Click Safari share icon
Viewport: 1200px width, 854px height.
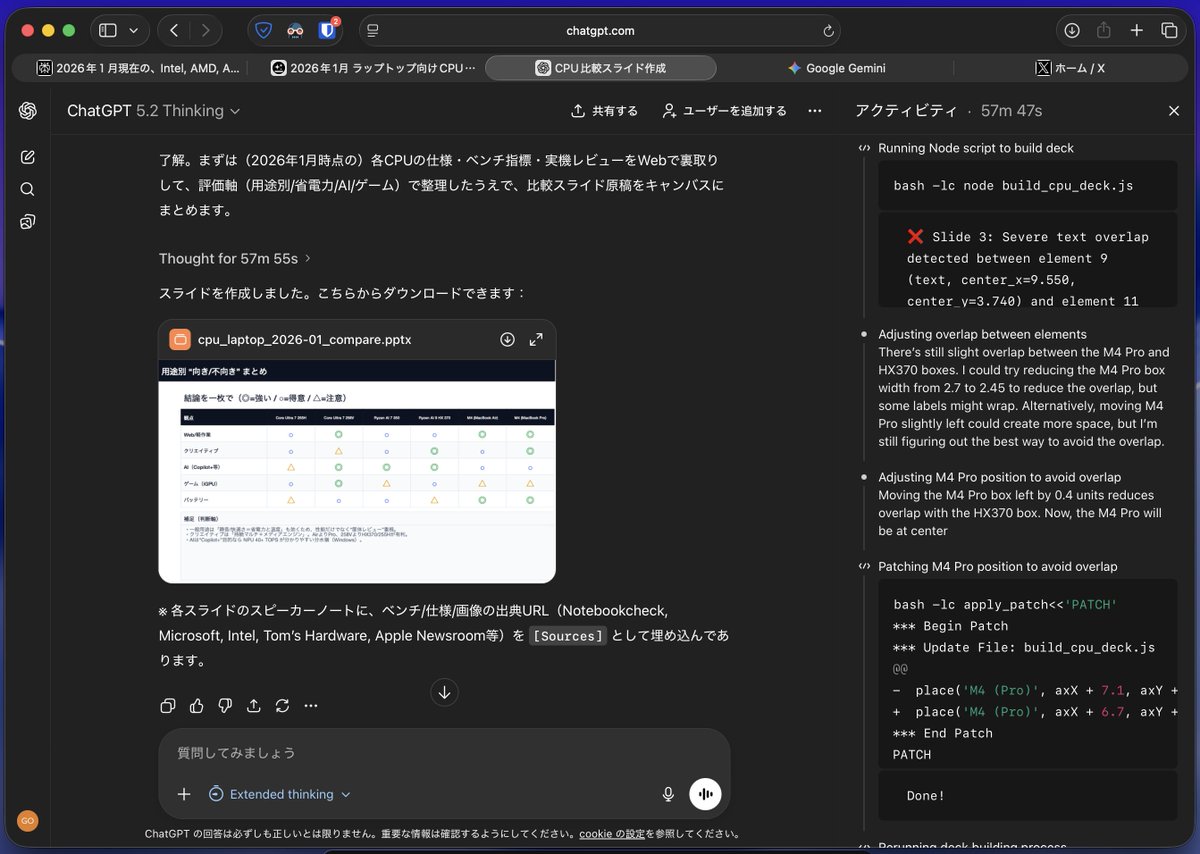1104,31
